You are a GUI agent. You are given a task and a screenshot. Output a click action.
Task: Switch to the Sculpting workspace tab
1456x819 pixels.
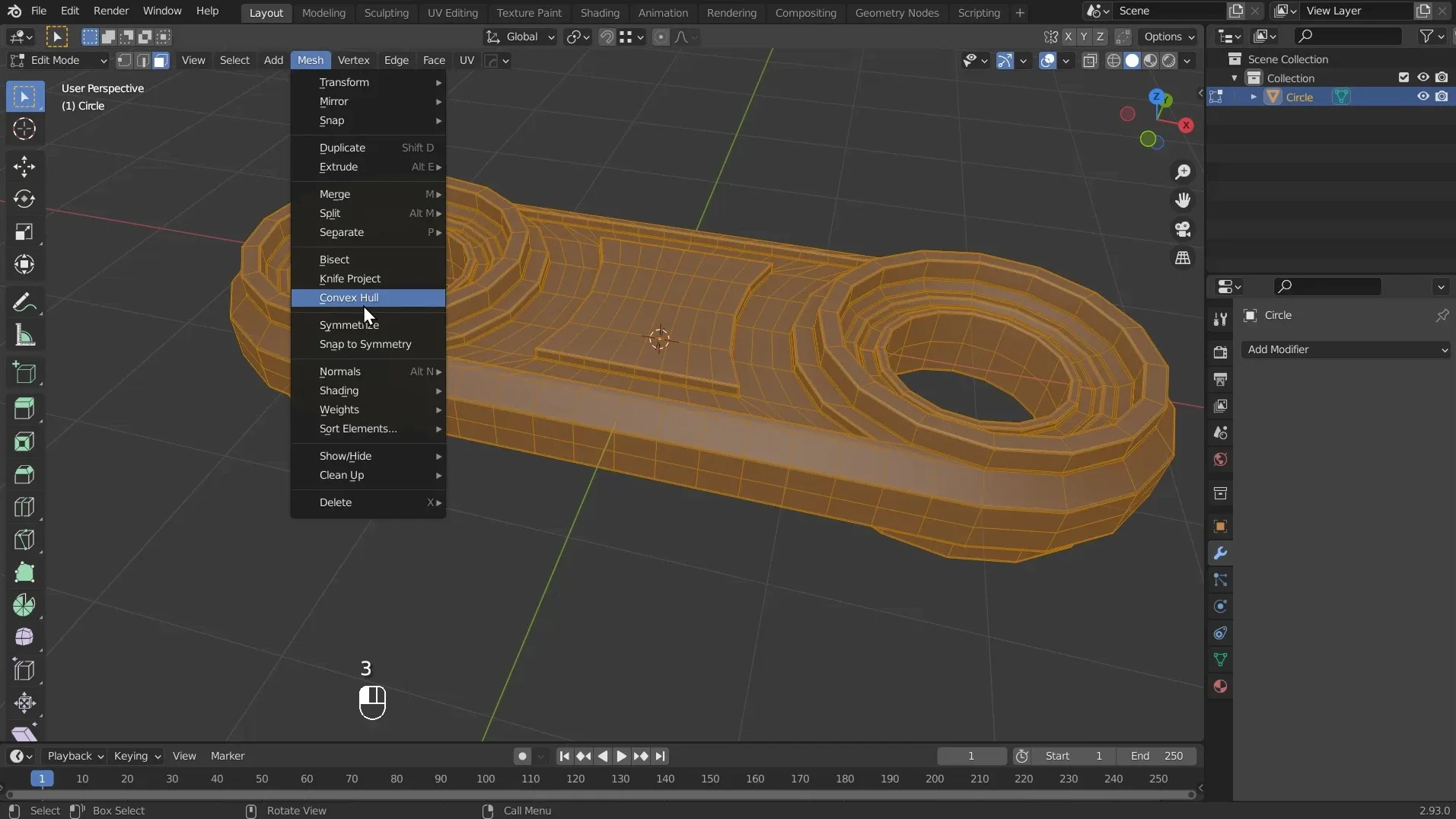(x=386, y=13)
